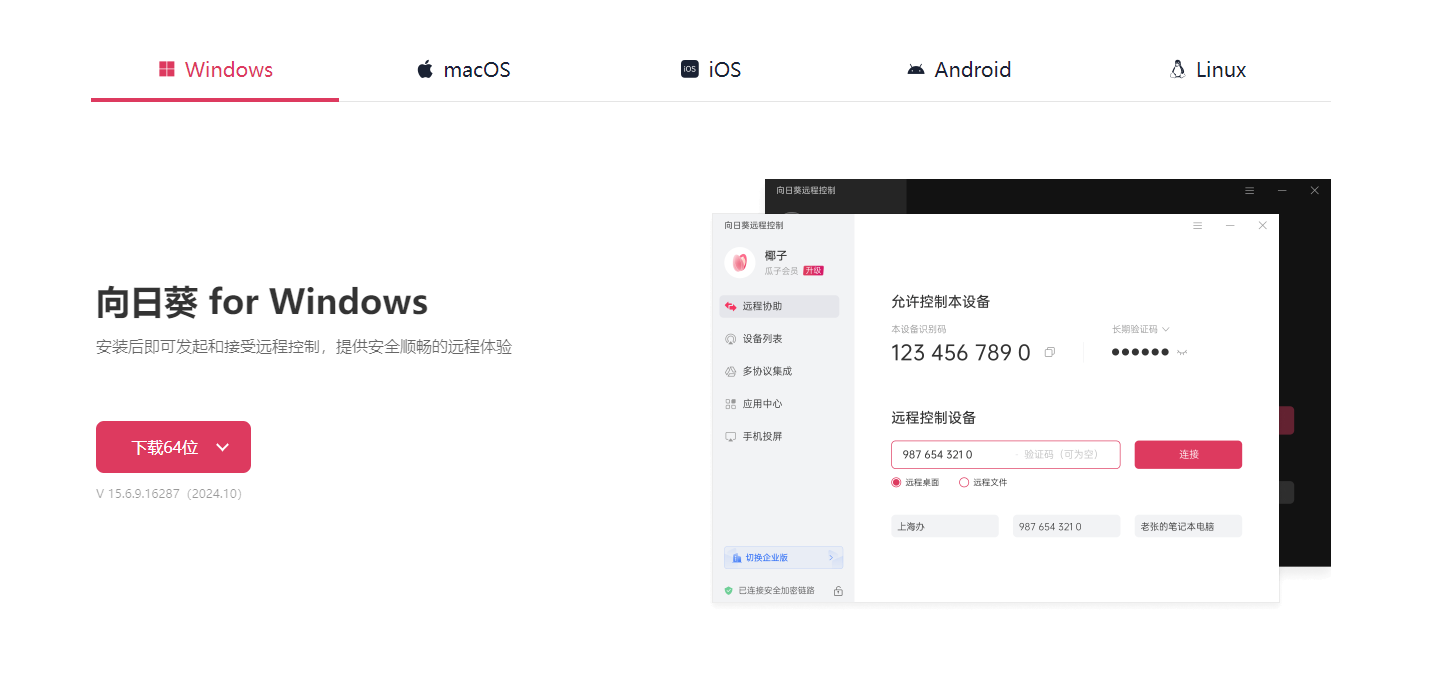Switch to the Android tab
Viewport: 1456px width, 691px height.
[x=959, y=70]
